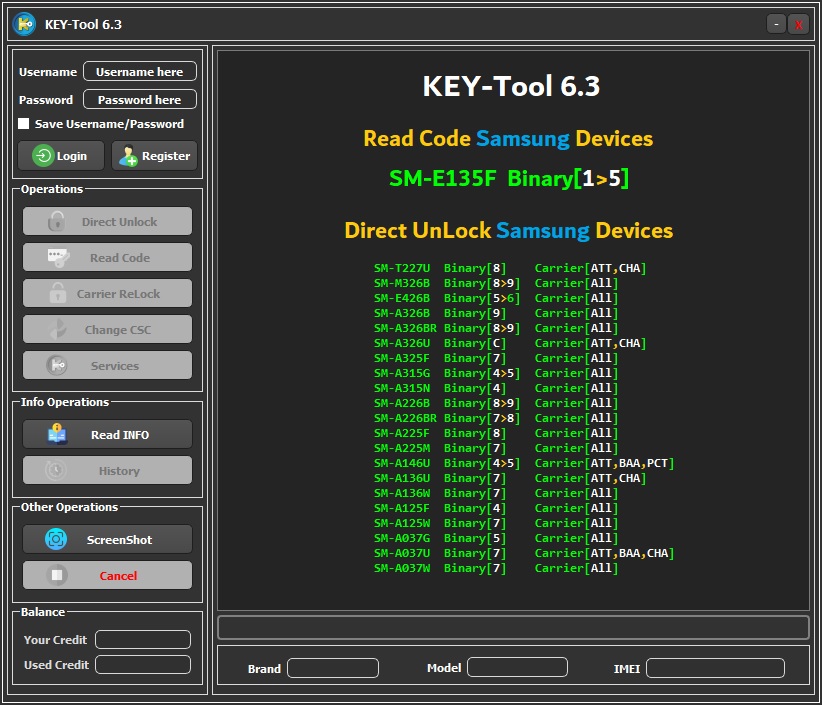Click the Read Code message-key icon
Viewport: 822px width, 705px height.
[x=58, y=257]
